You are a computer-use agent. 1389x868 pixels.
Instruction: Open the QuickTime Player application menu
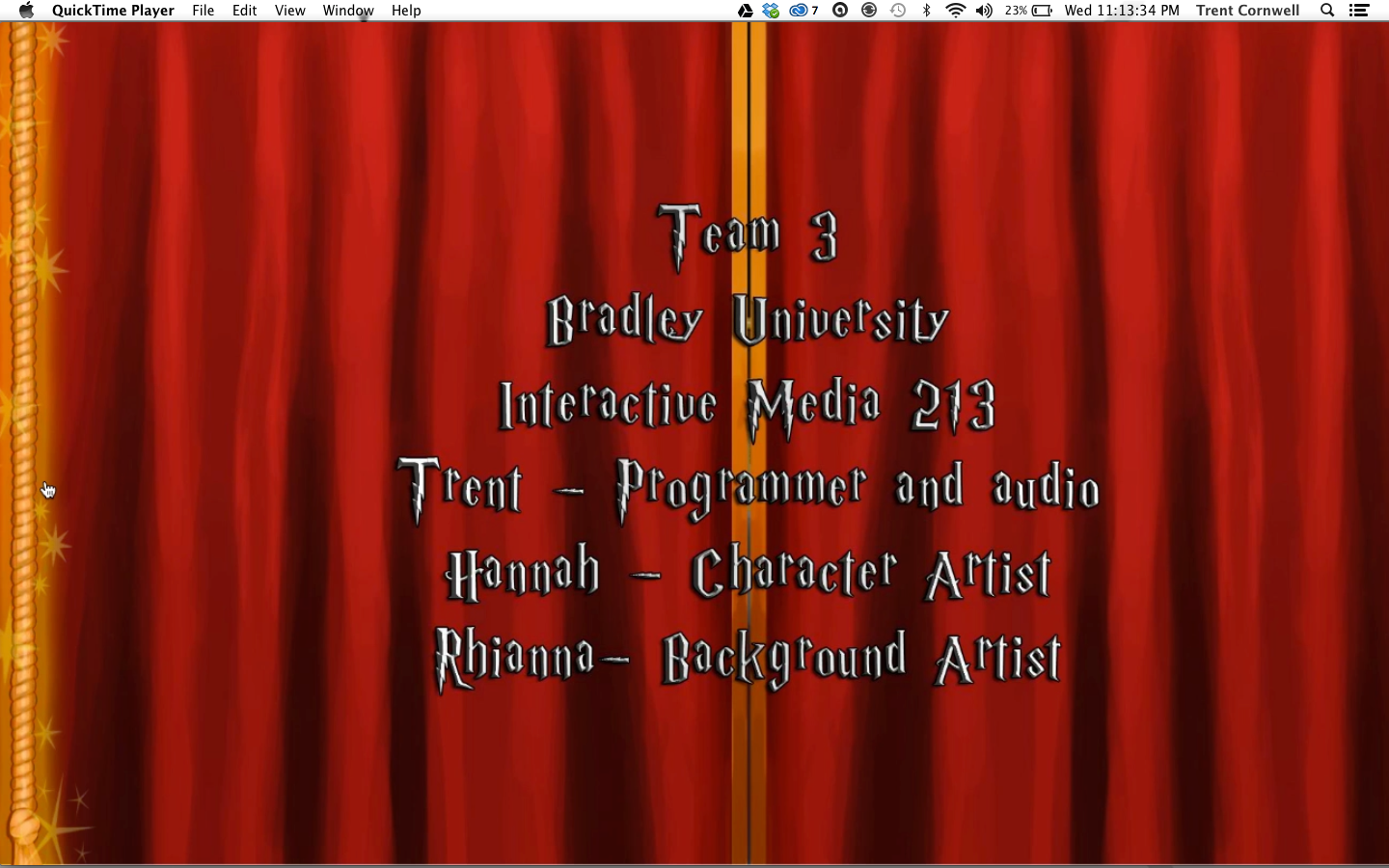coord(113,11)
